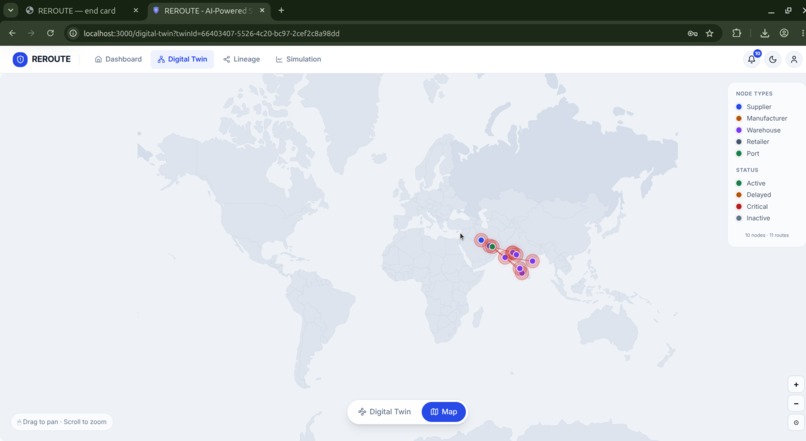806x441 pixels.
Task: Open the Dashboard nav item
Action: point(118,59)
